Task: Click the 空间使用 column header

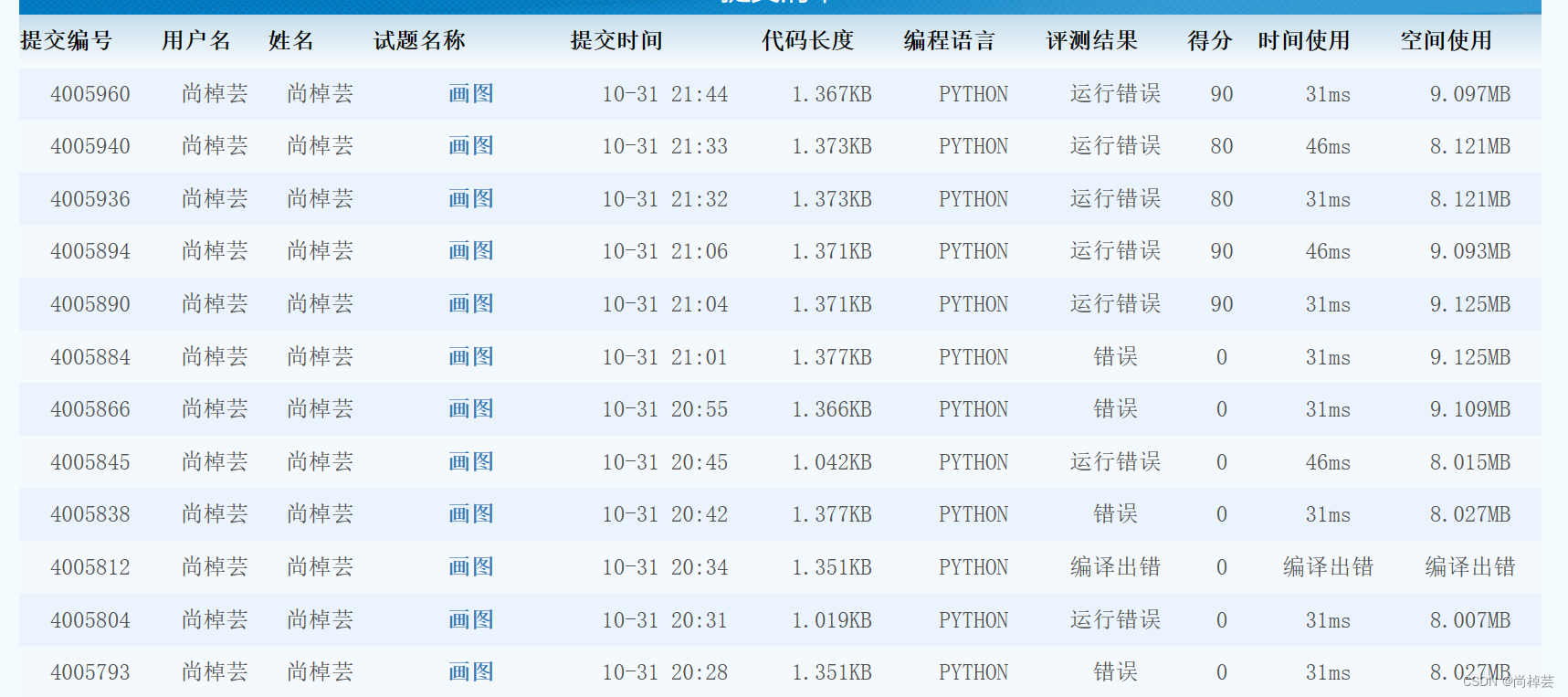Action: pos(1447,41)
